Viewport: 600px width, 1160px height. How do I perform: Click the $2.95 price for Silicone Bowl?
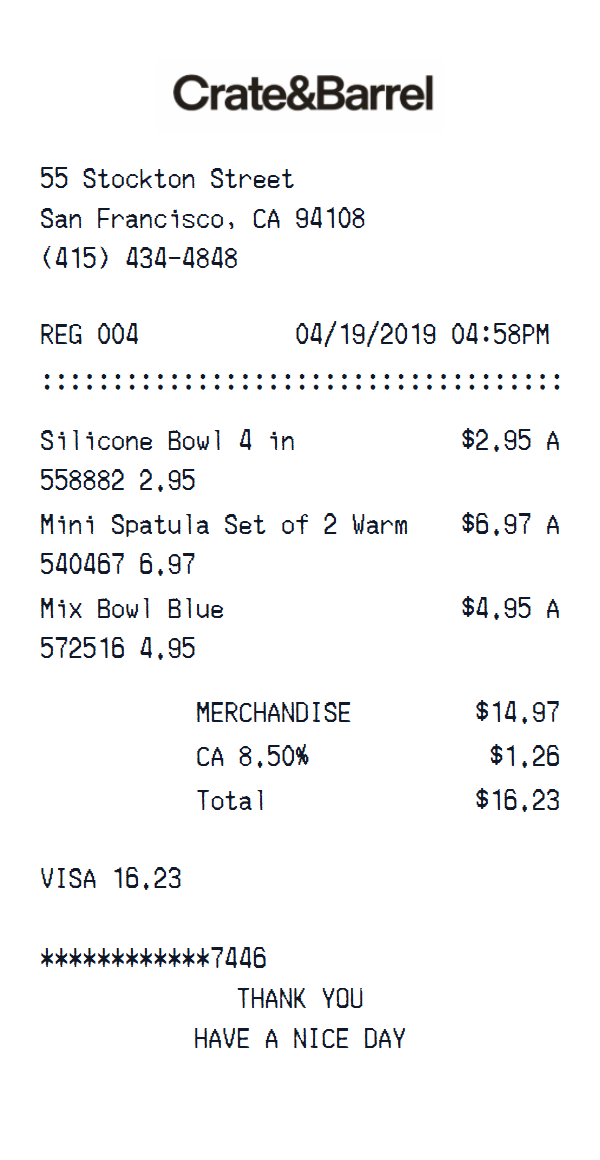pyautogui.click(x=496, y=441)
